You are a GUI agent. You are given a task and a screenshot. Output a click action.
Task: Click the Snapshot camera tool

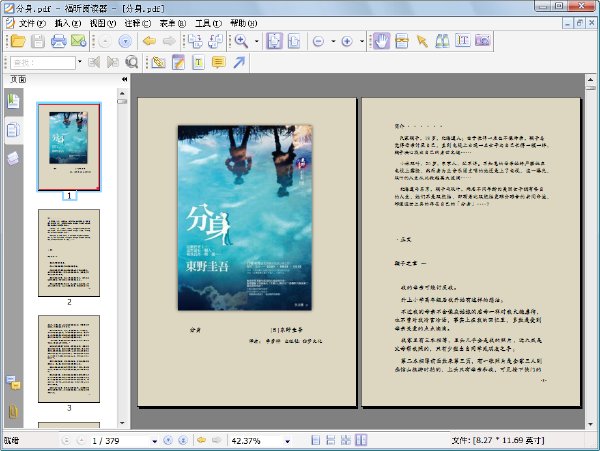tap(483, 41)
